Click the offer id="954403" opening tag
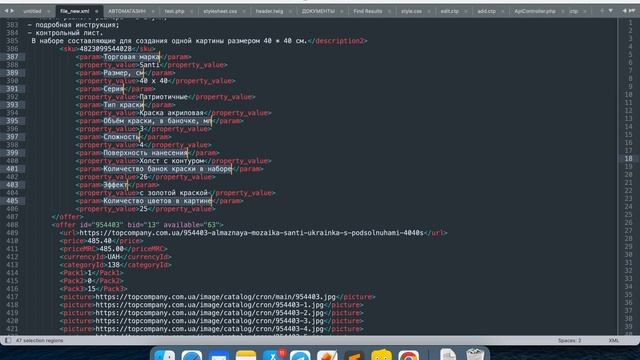This screenshot has height=360, width=640. (x=137, y=225)
